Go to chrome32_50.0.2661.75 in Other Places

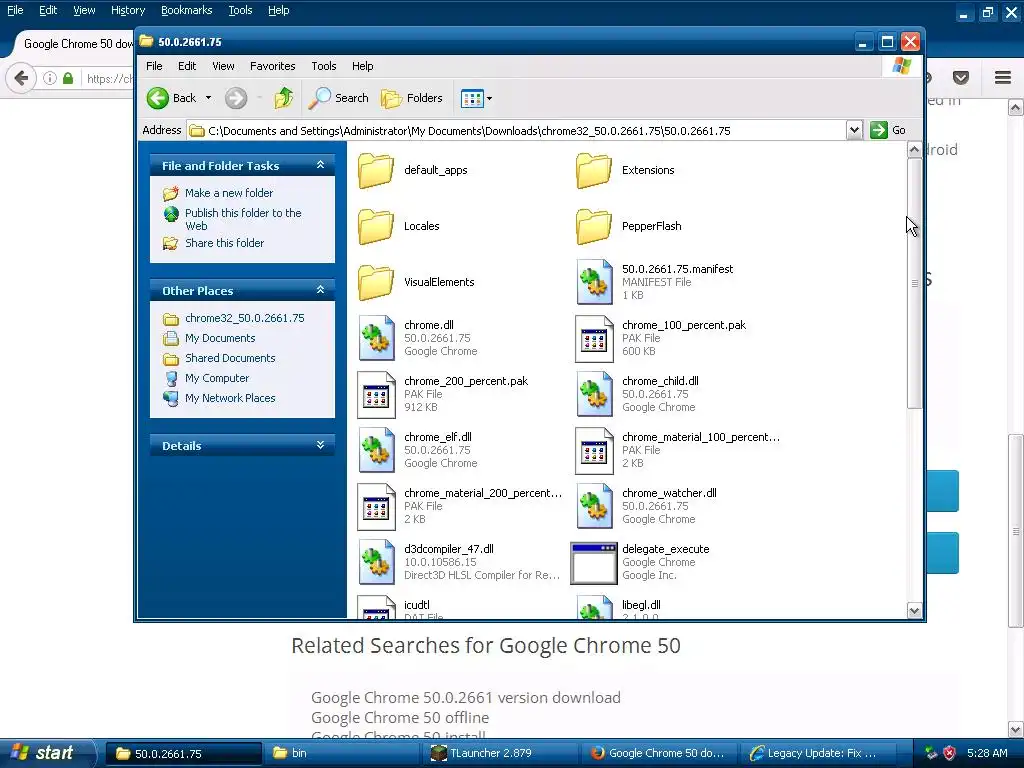tap(244, 318)
